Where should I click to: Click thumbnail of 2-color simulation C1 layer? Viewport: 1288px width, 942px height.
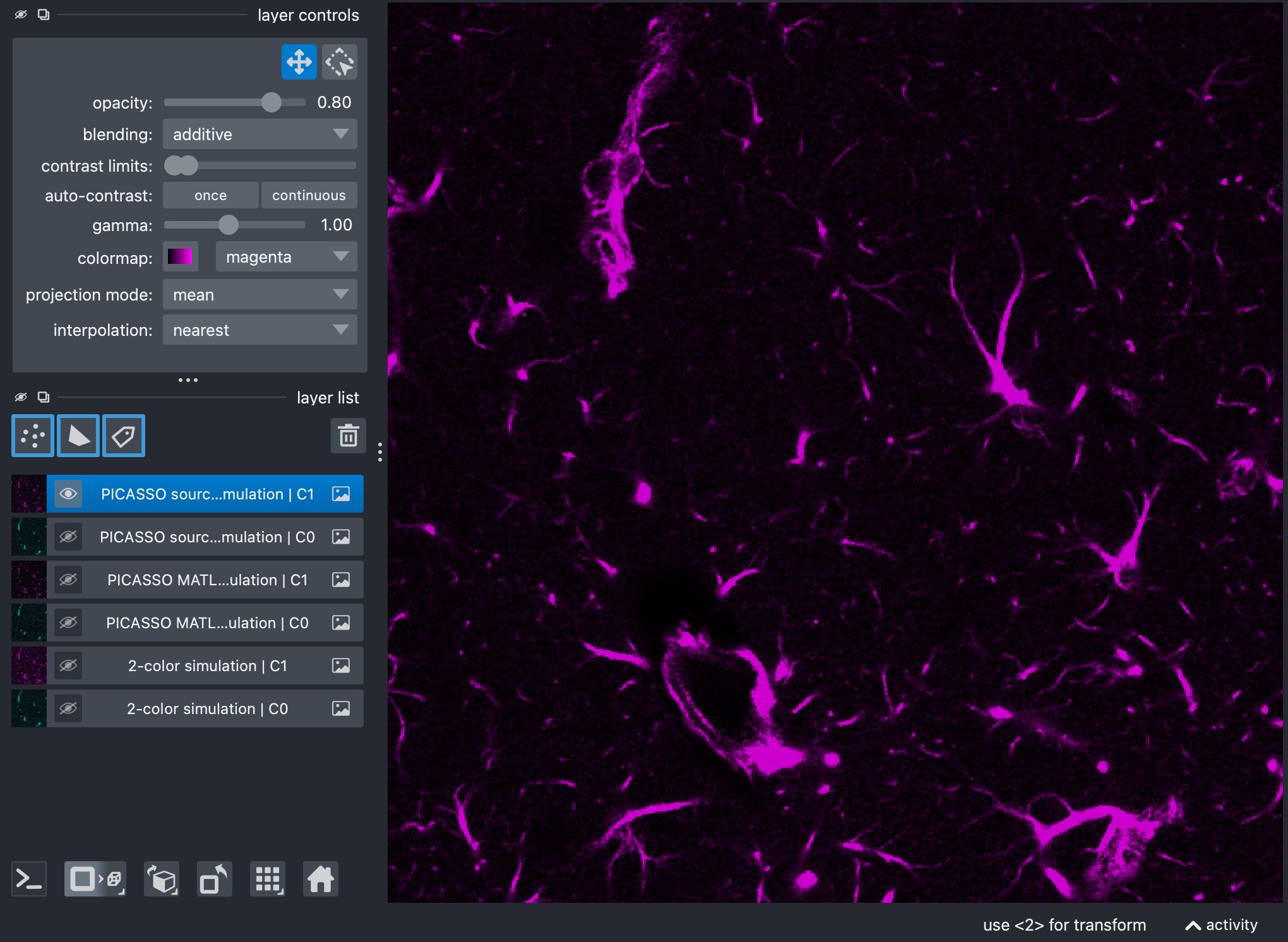[x=29, y=665]
